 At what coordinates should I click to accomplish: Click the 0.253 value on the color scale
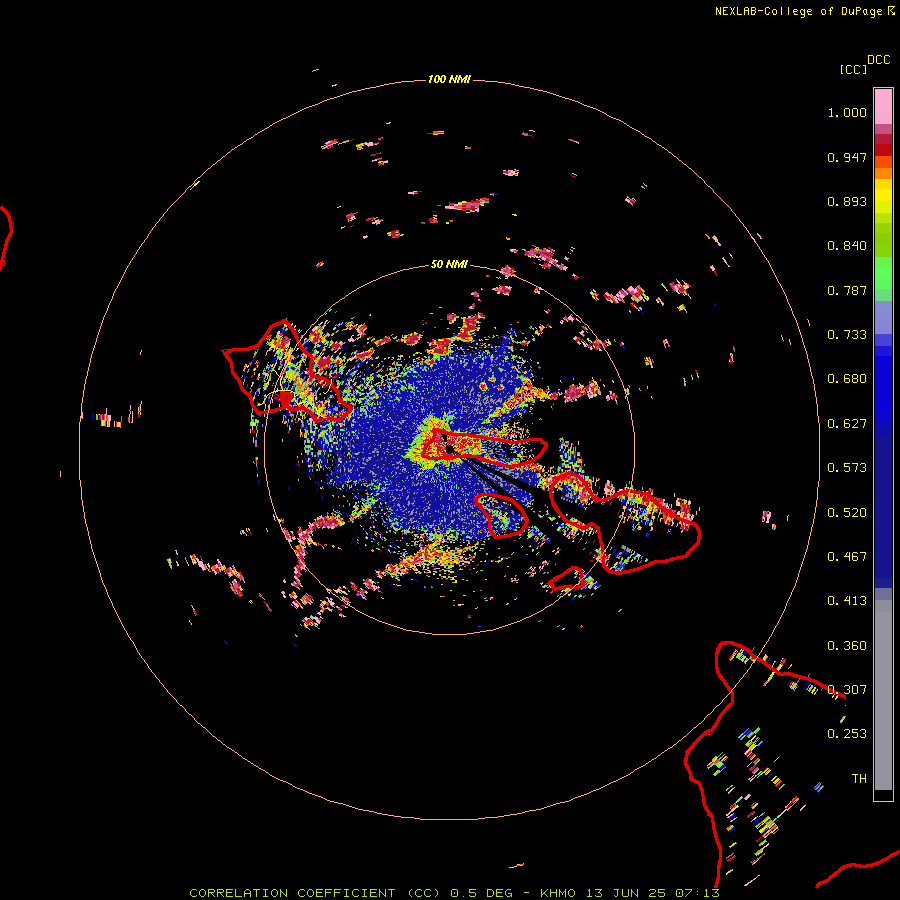click(847, 734)
